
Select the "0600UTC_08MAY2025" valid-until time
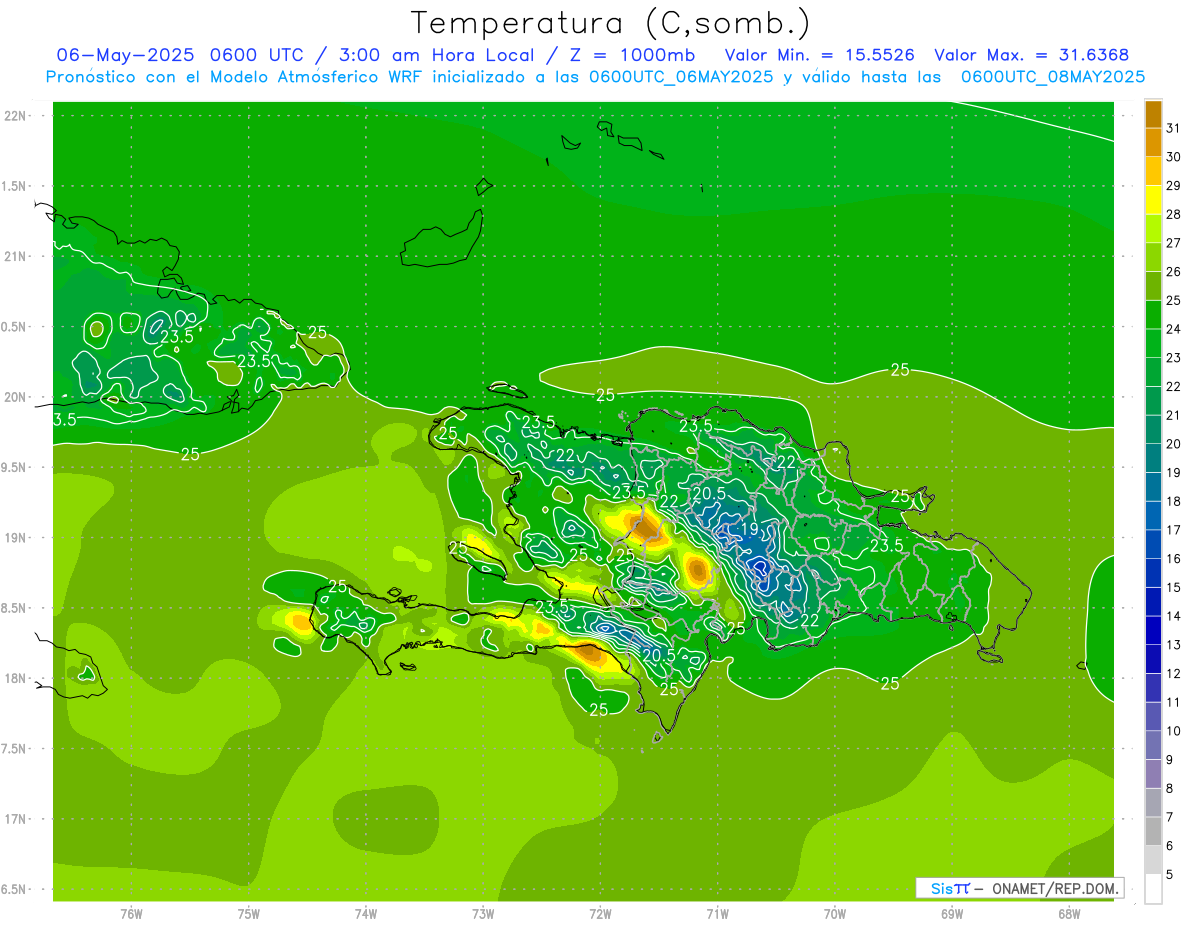pos(1053,77)
